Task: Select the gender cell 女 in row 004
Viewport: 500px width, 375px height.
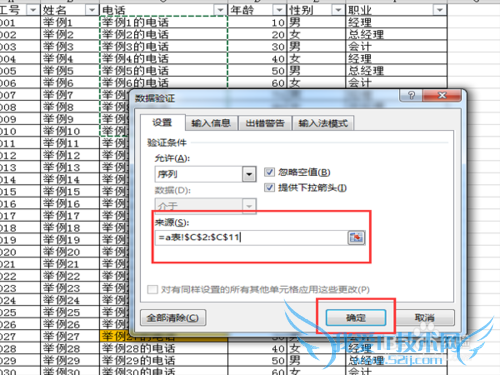Action: point(316,59)
